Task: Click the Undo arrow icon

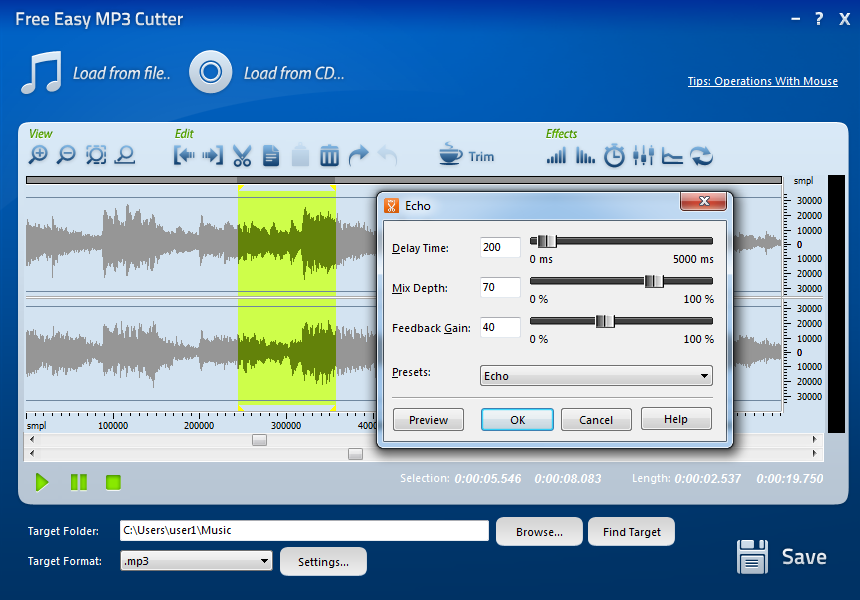Action: pos(388,156)
